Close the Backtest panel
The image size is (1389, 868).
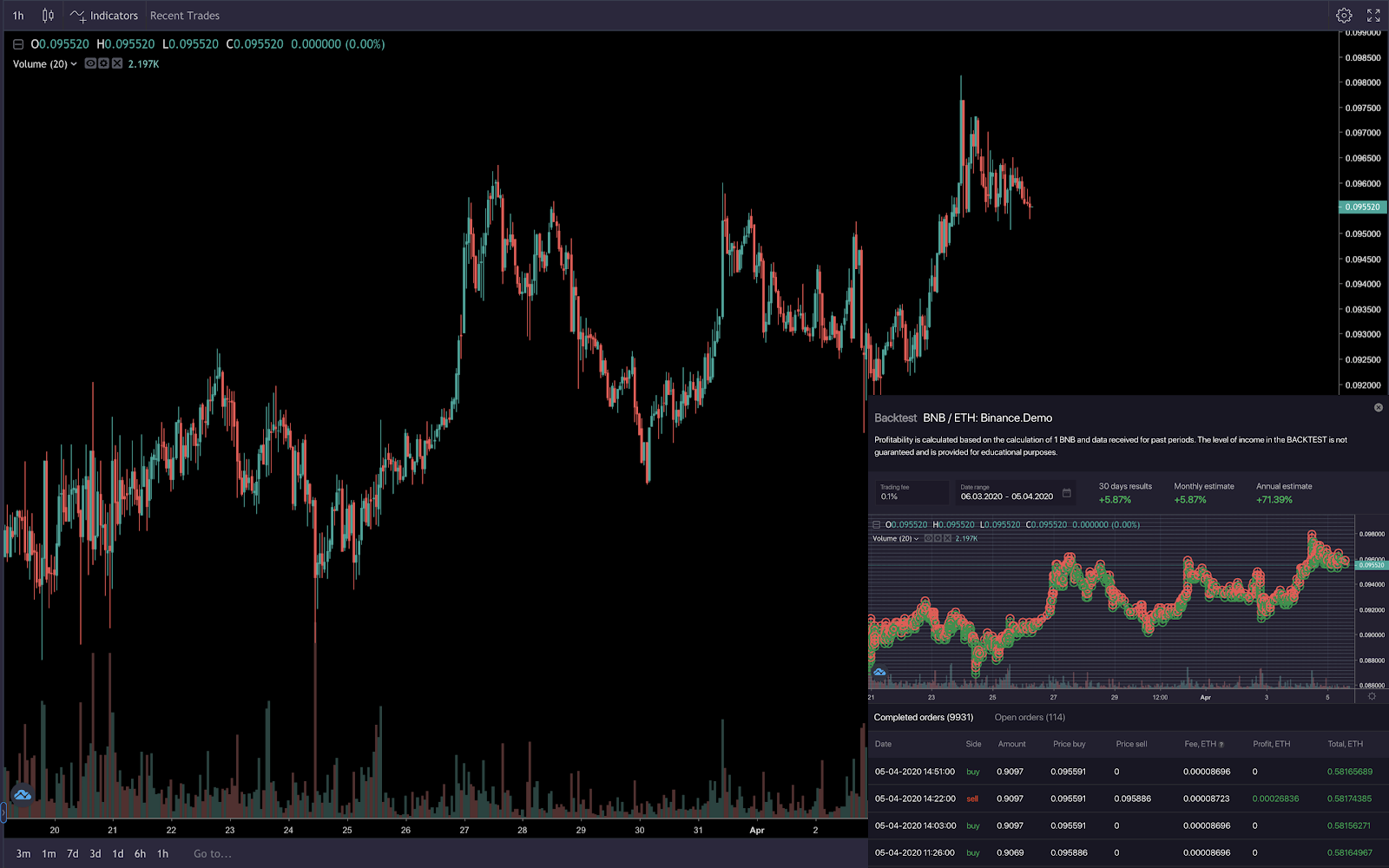click(x=1378, y=407)
